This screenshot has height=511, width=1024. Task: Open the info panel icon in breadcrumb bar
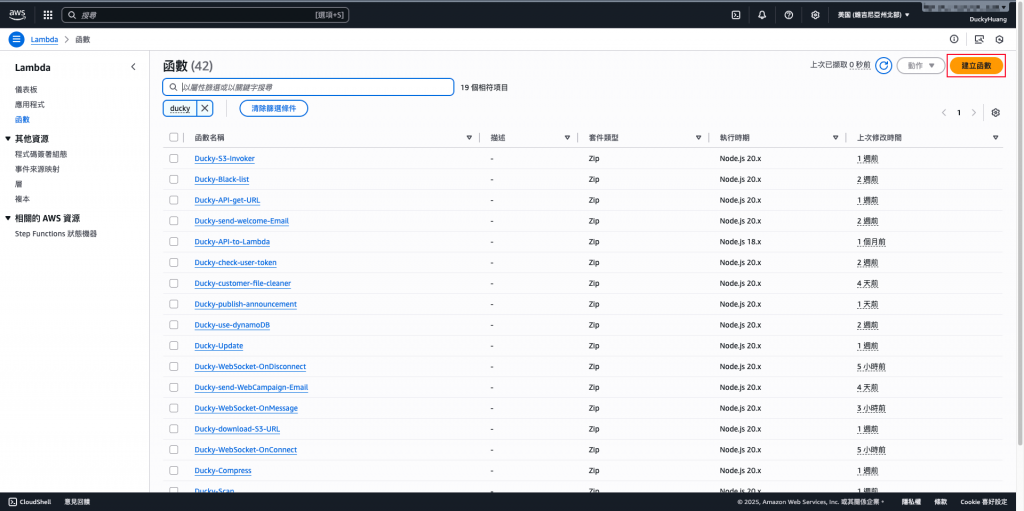pyautogui.click(x=954, y=39)
